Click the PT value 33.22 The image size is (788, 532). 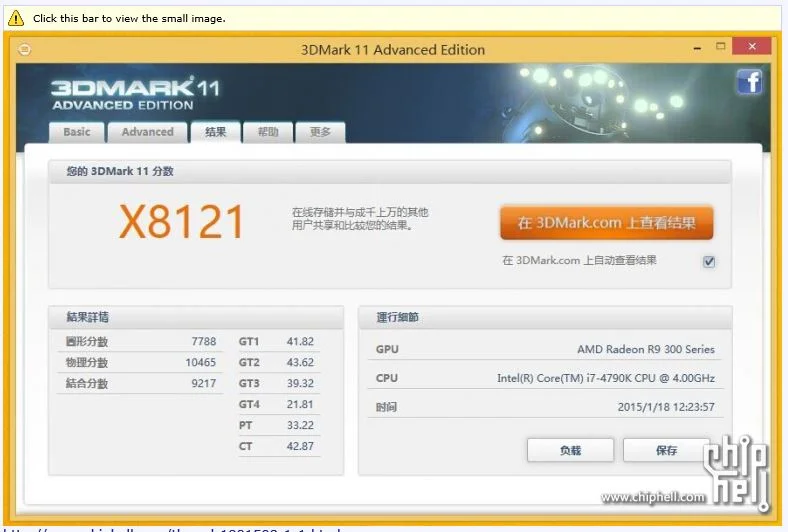click(x=300, y=425)
